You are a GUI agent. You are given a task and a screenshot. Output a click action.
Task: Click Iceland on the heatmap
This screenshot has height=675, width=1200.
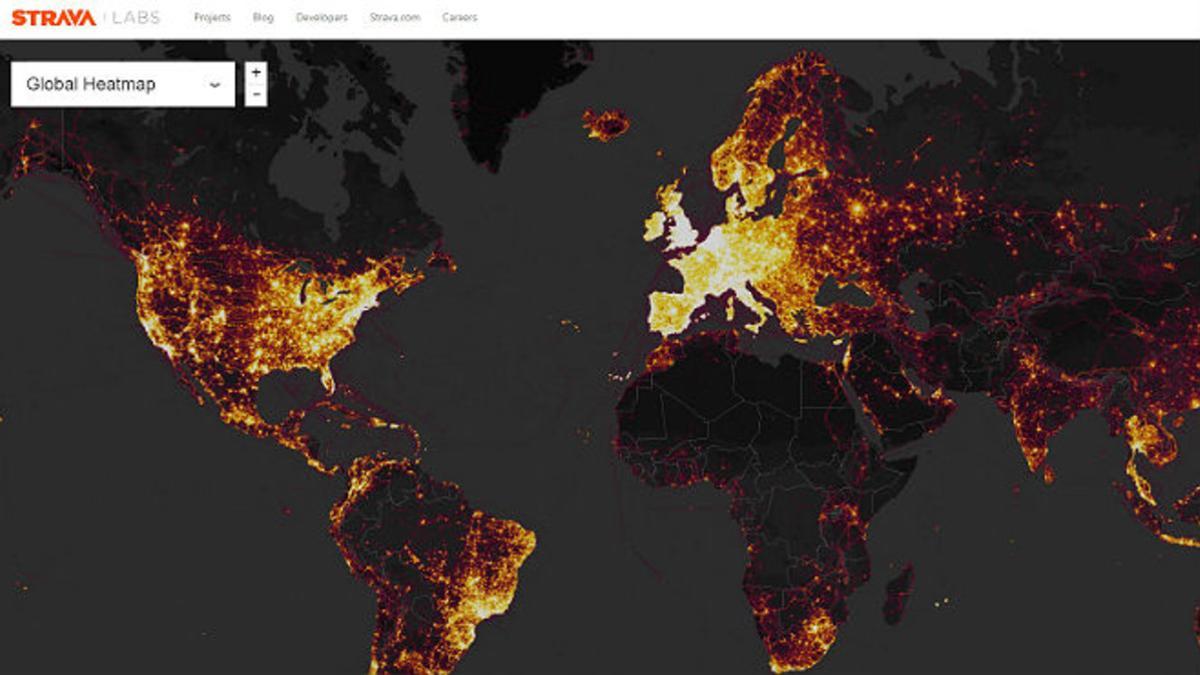click(x=606, y=124)
